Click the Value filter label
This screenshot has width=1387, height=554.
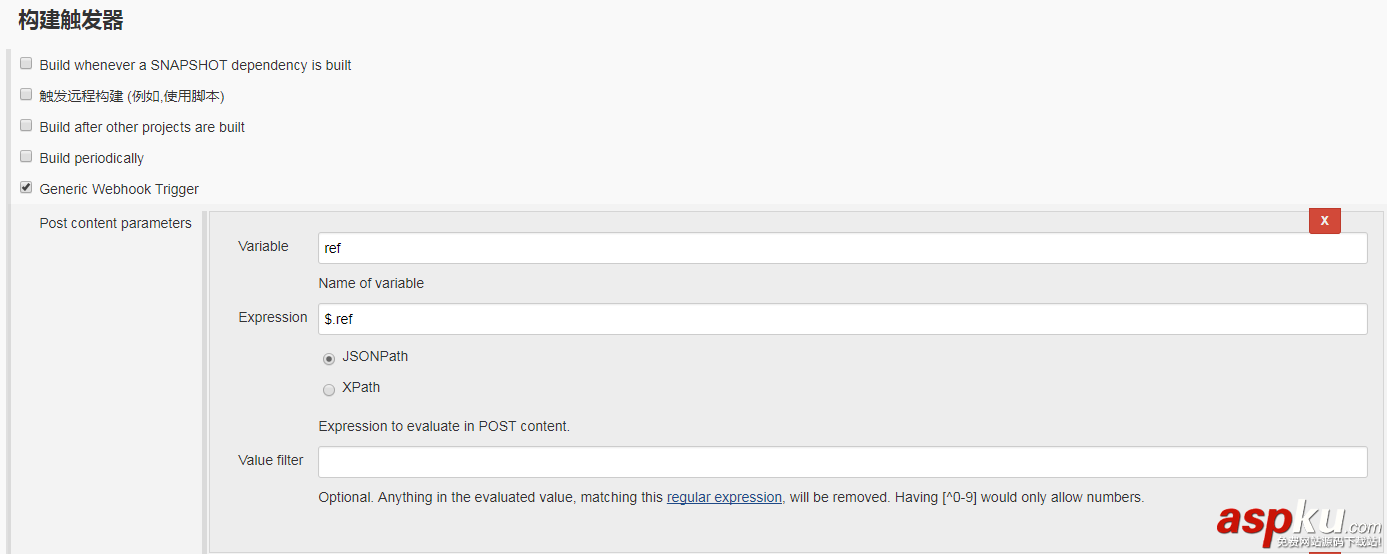point(270,460)
